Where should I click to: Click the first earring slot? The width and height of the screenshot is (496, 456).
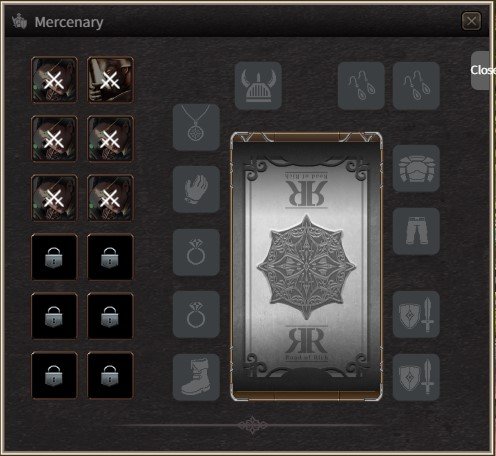pos(361,86)
